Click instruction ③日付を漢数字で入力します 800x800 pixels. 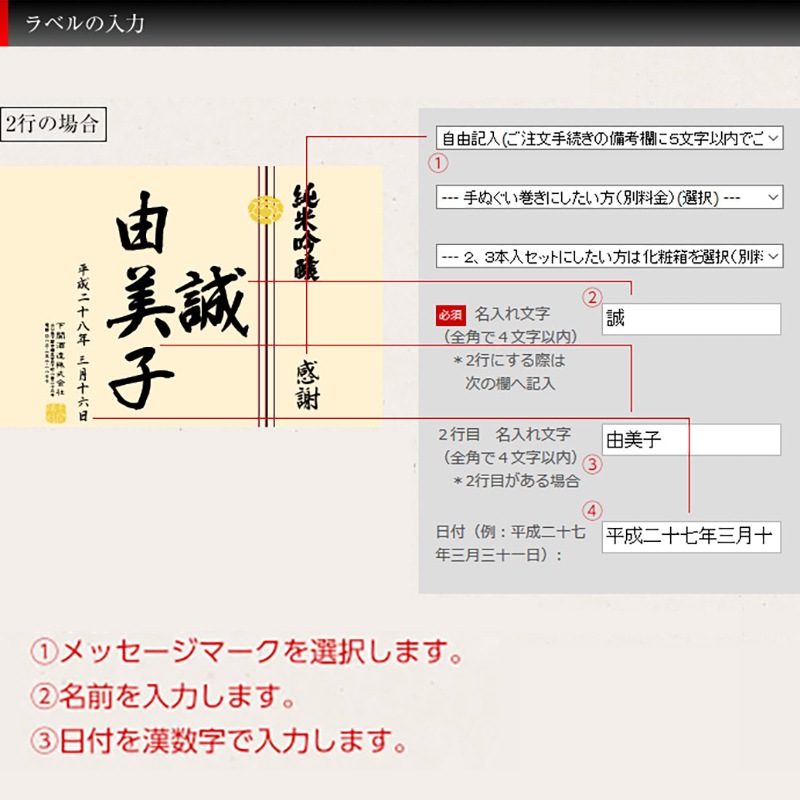(225, 742)
